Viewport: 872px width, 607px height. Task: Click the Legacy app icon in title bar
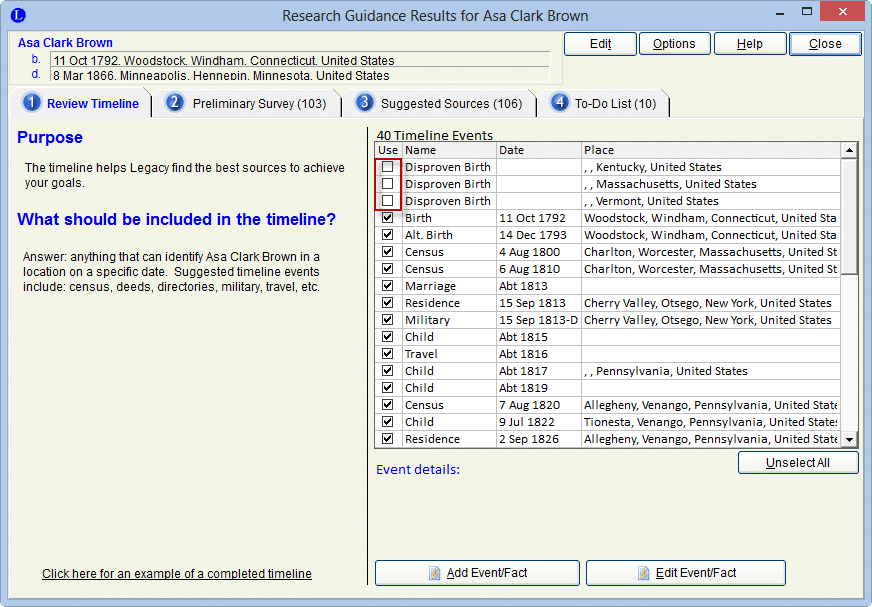[x=18, y=15]
